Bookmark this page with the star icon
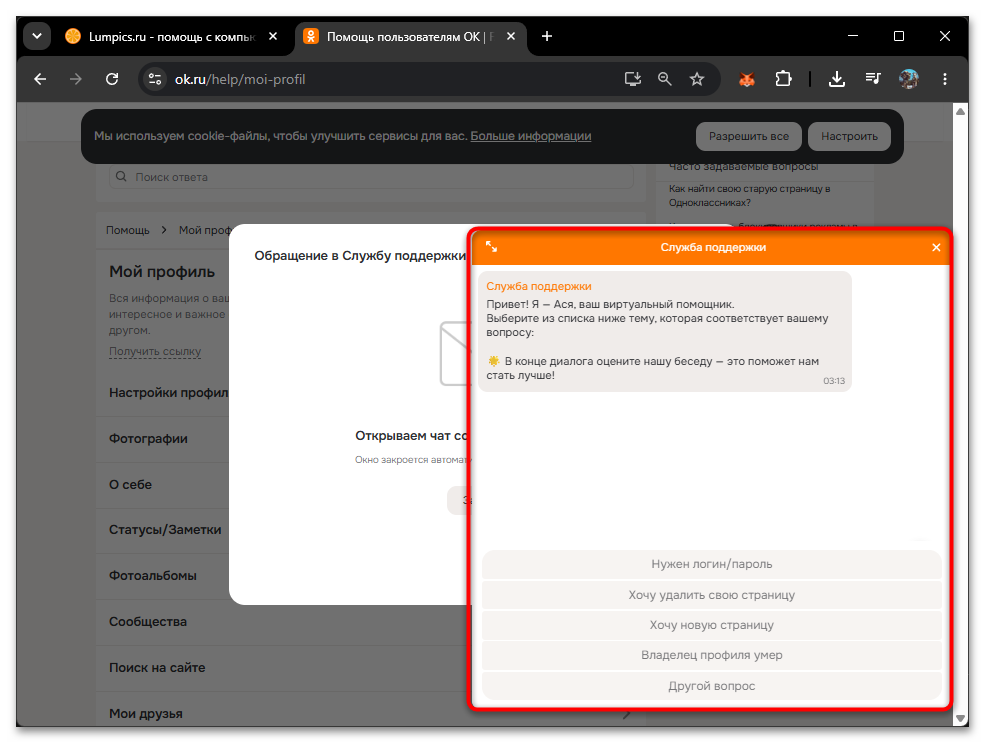Image resolution: width=985 pixels, height=743 pixels. (x=697, y=79)
